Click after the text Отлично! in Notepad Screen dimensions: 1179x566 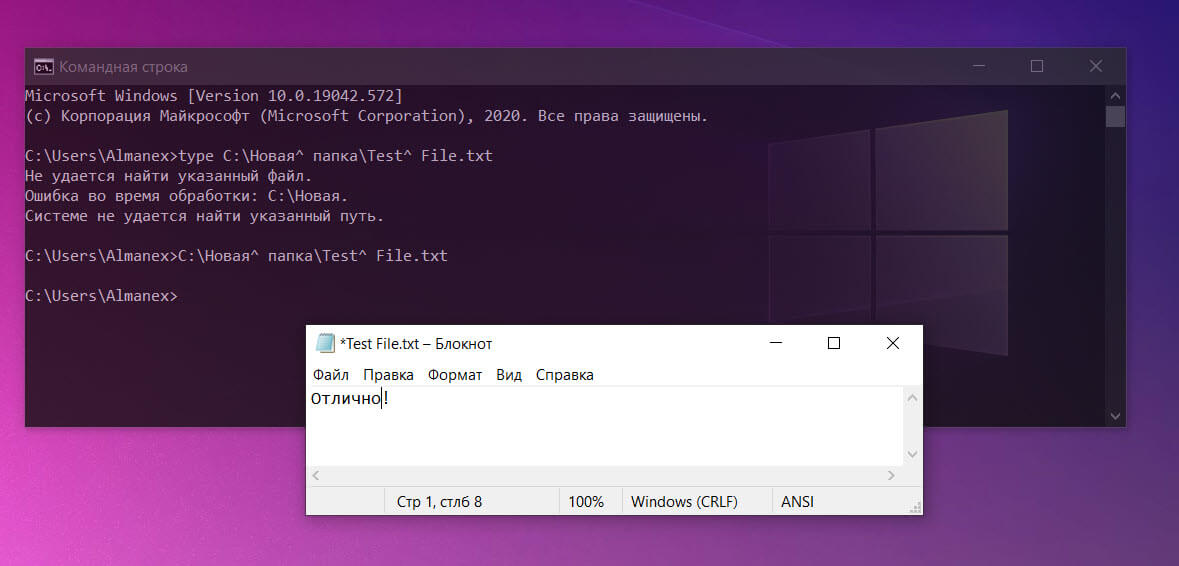click(391, 399)
